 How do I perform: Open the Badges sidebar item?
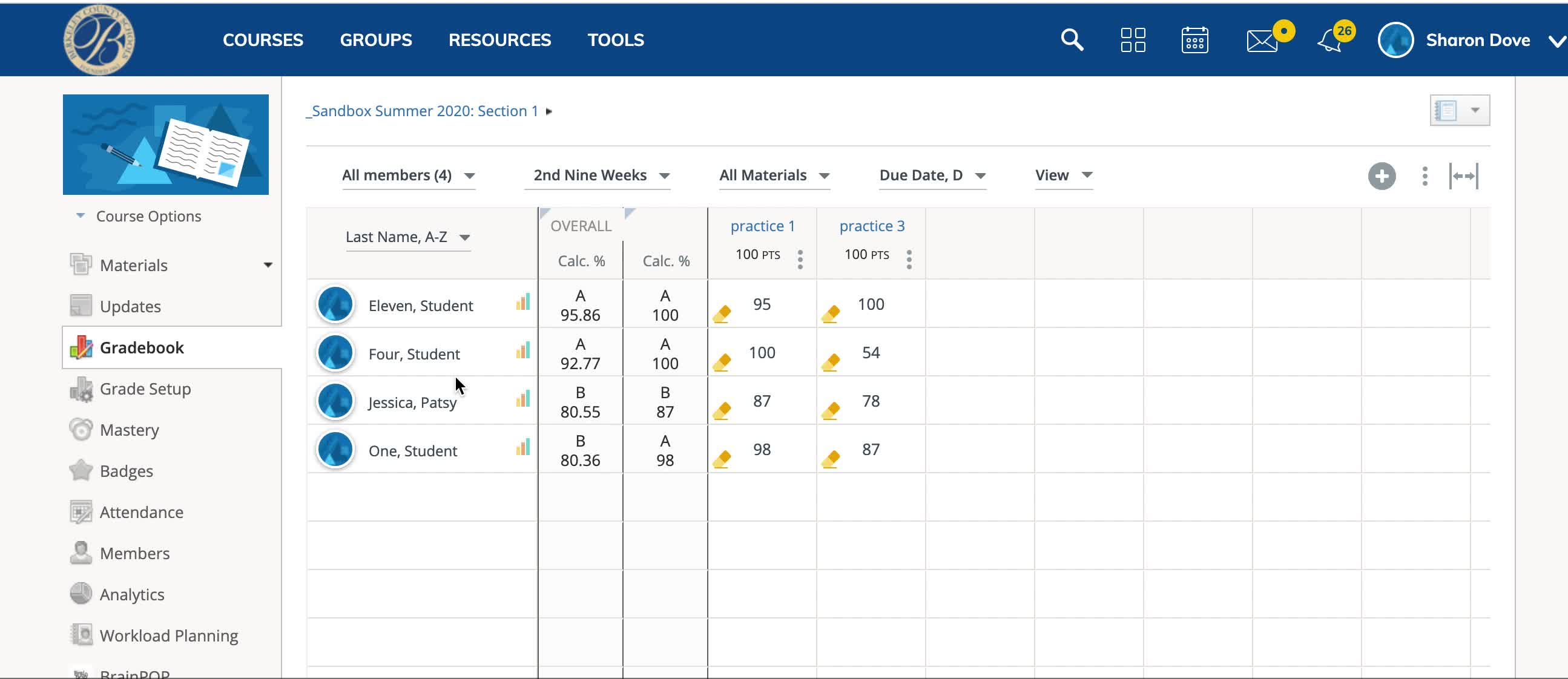126,471
